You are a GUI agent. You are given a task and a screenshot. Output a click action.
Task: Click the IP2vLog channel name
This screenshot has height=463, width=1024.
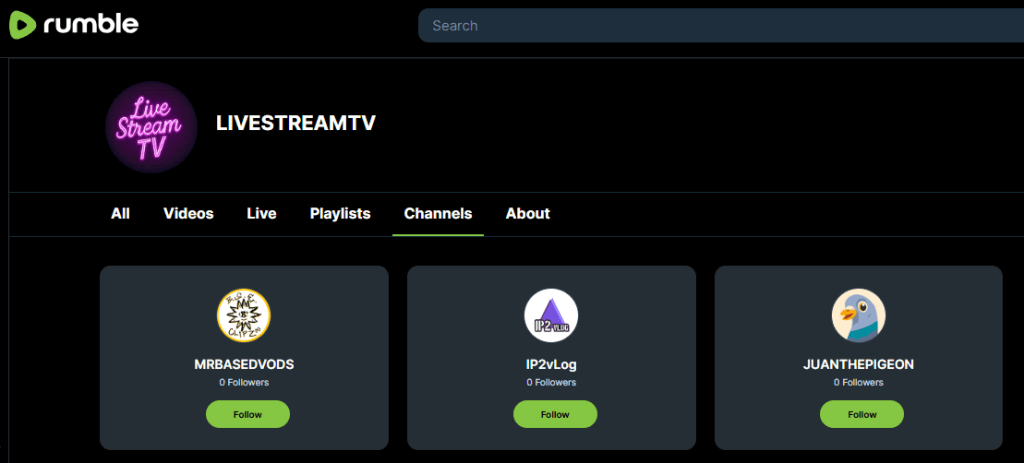(x=551, y=365)
